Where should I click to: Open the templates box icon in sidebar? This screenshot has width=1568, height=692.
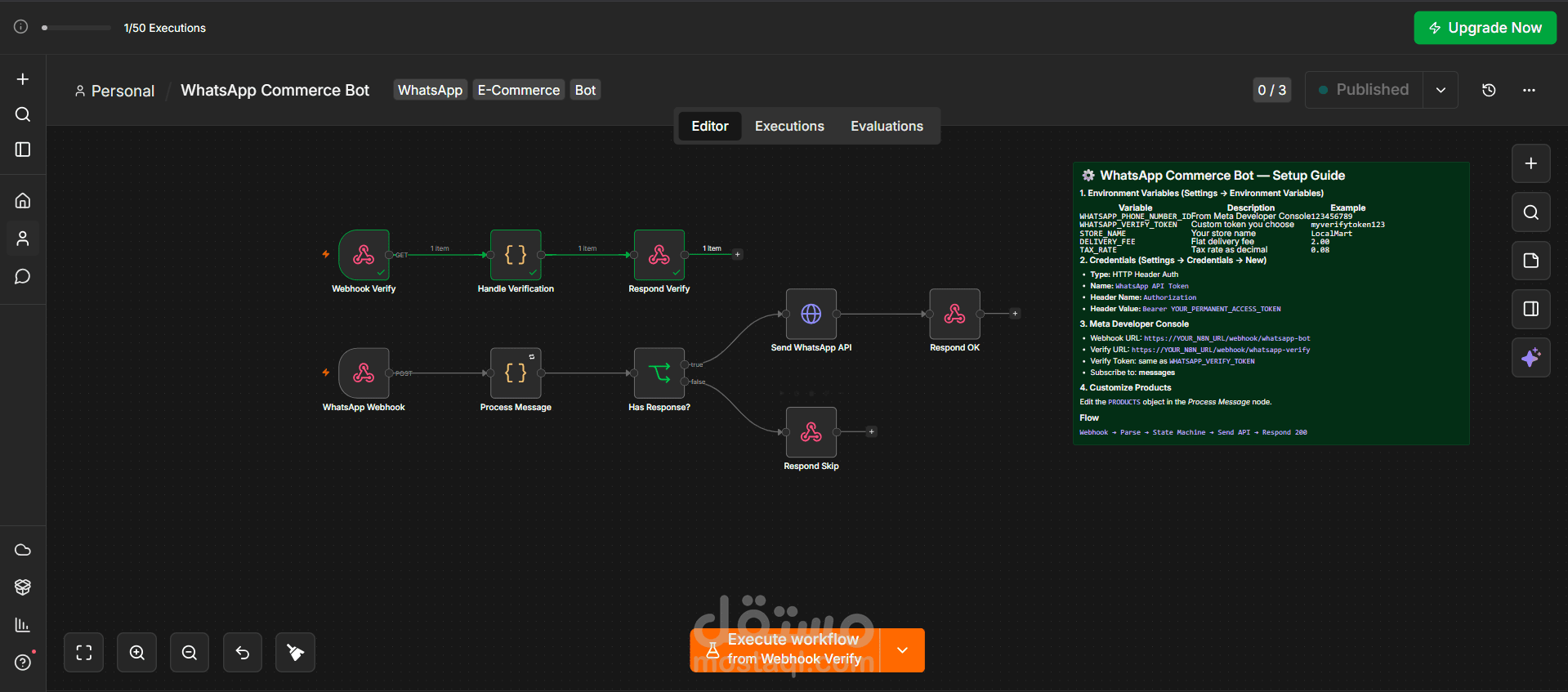(23, 587)
